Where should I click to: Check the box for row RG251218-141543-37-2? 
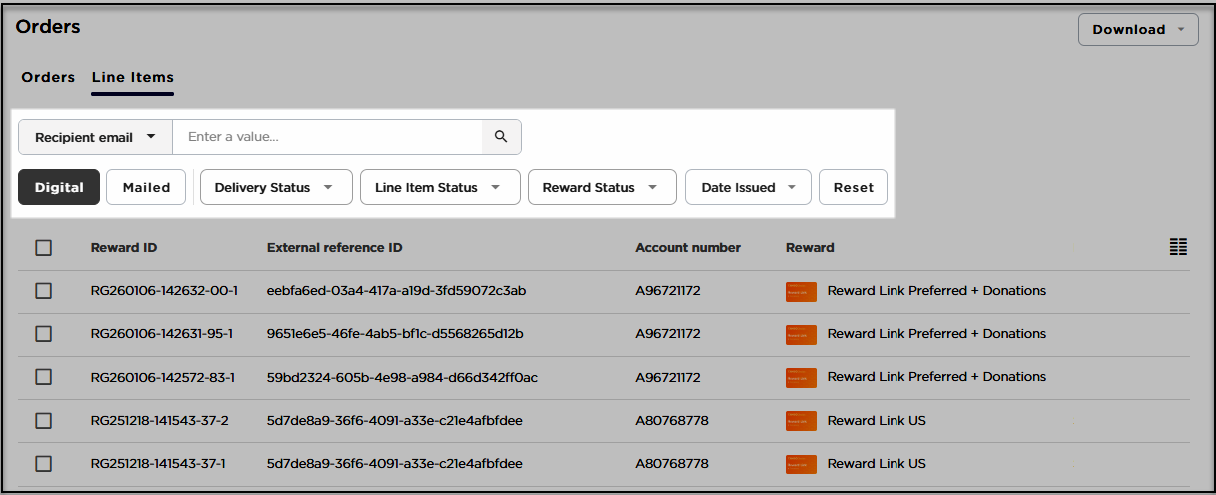click(44, 421)
